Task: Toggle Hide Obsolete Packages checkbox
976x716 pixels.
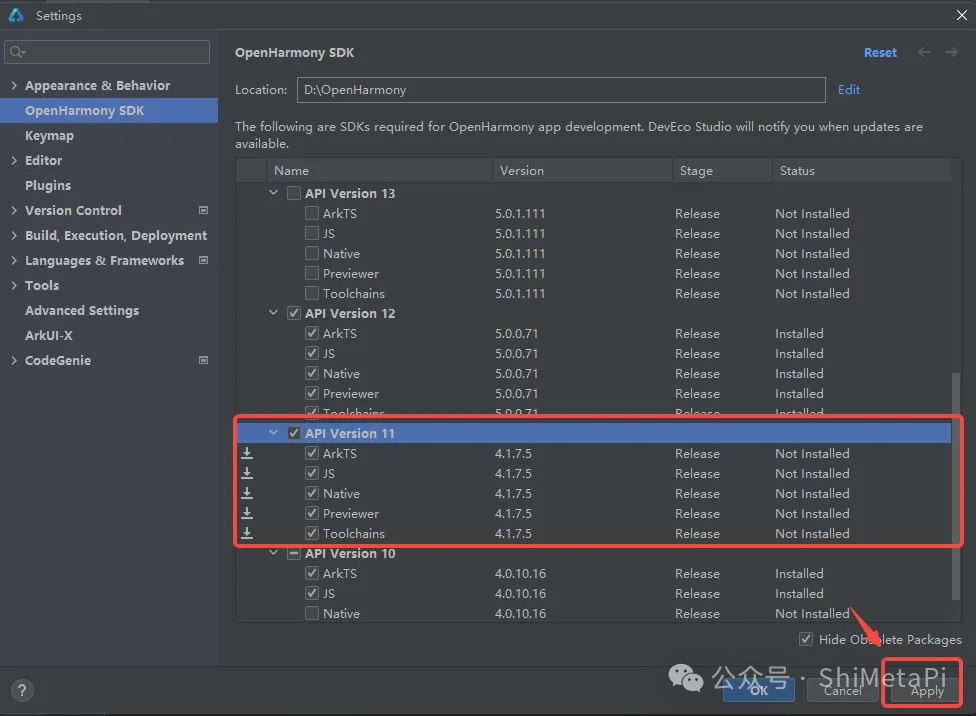Action: pyautogui.click(x=806, y=639)
